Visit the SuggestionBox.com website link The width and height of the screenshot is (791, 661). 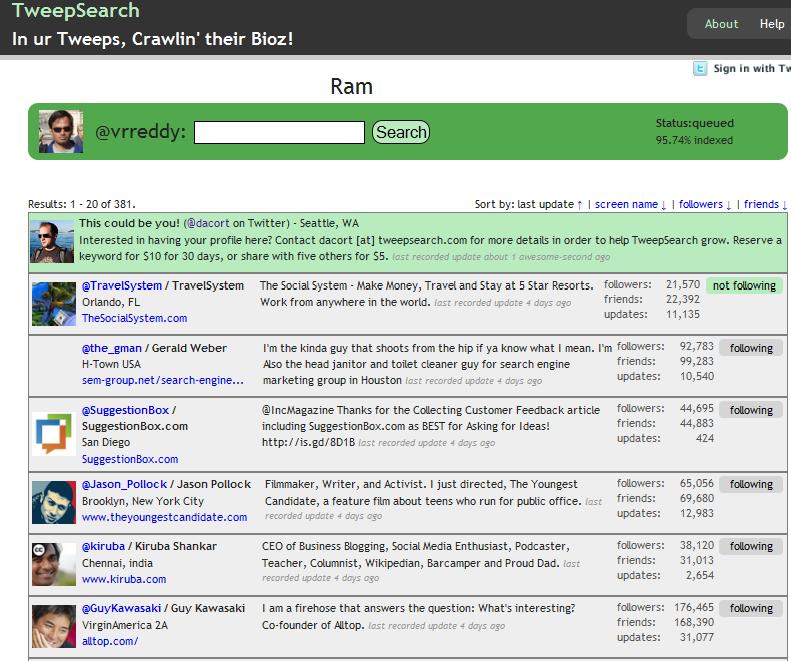(130, 459)
